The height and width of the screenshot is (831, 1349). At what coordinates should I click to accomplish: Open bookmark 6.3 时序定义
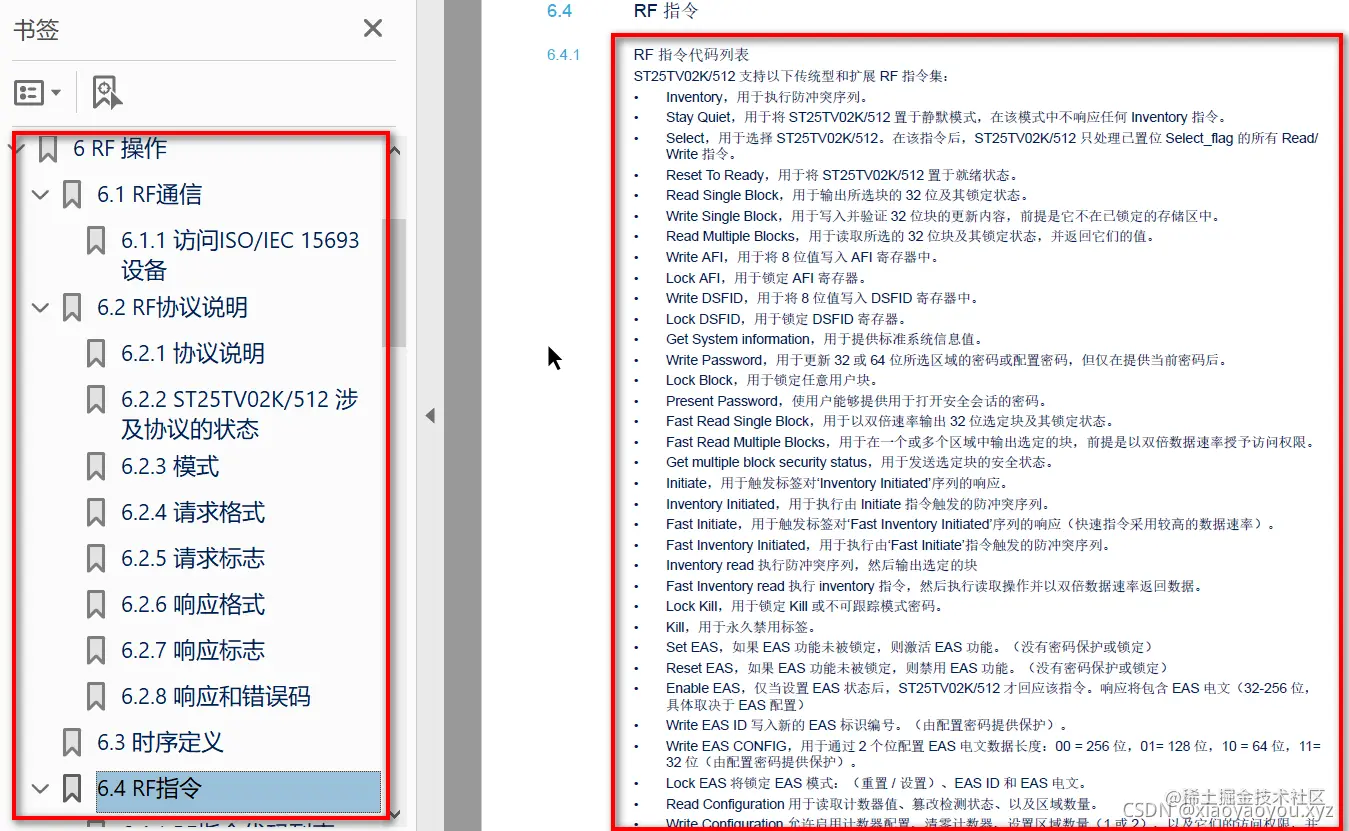click(160, 743)
